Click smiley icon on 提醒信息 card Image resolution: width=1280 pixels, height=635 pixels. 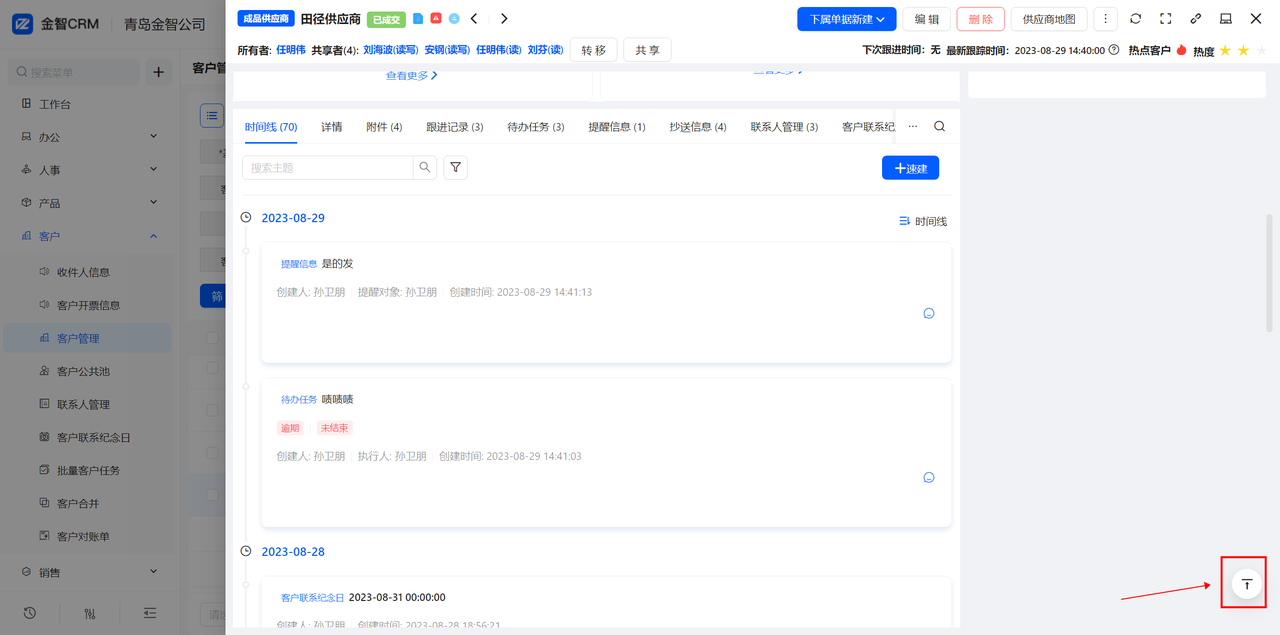pyautogui.click(x=928, y=313)
